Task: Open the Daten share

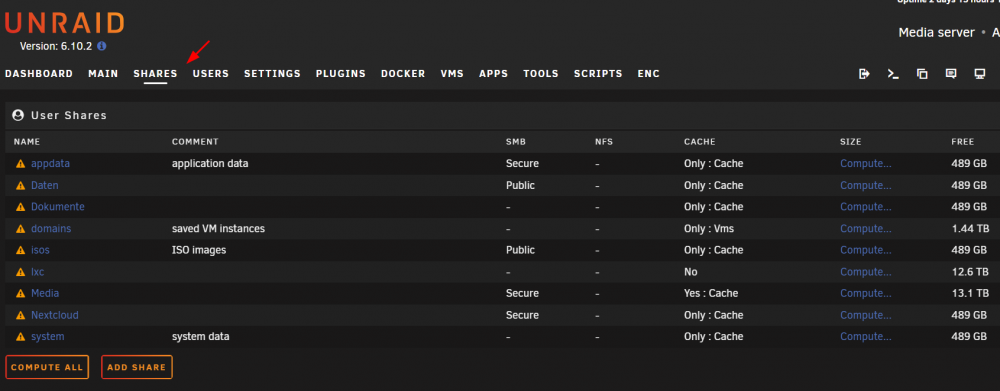Action: coord(45,186)
